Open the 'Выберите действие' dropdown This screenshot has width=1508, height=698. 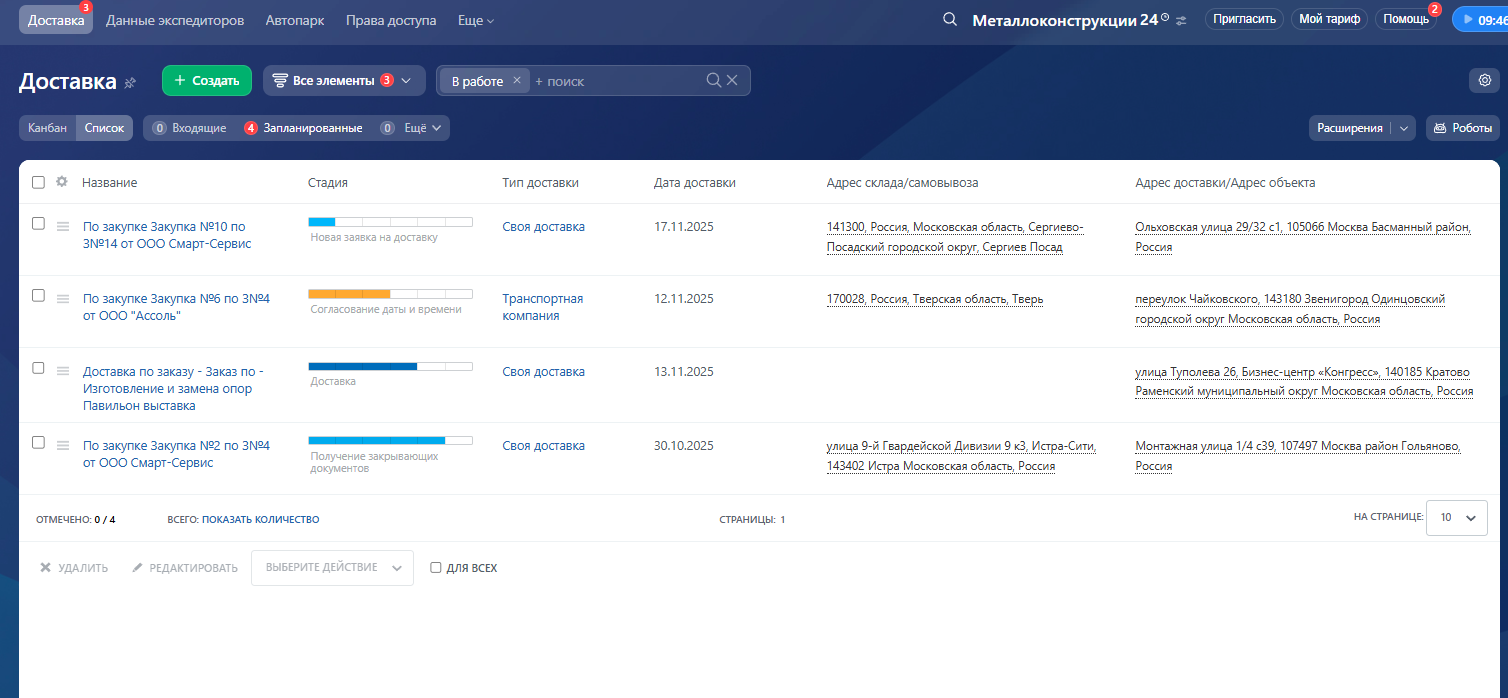point(332,568)
